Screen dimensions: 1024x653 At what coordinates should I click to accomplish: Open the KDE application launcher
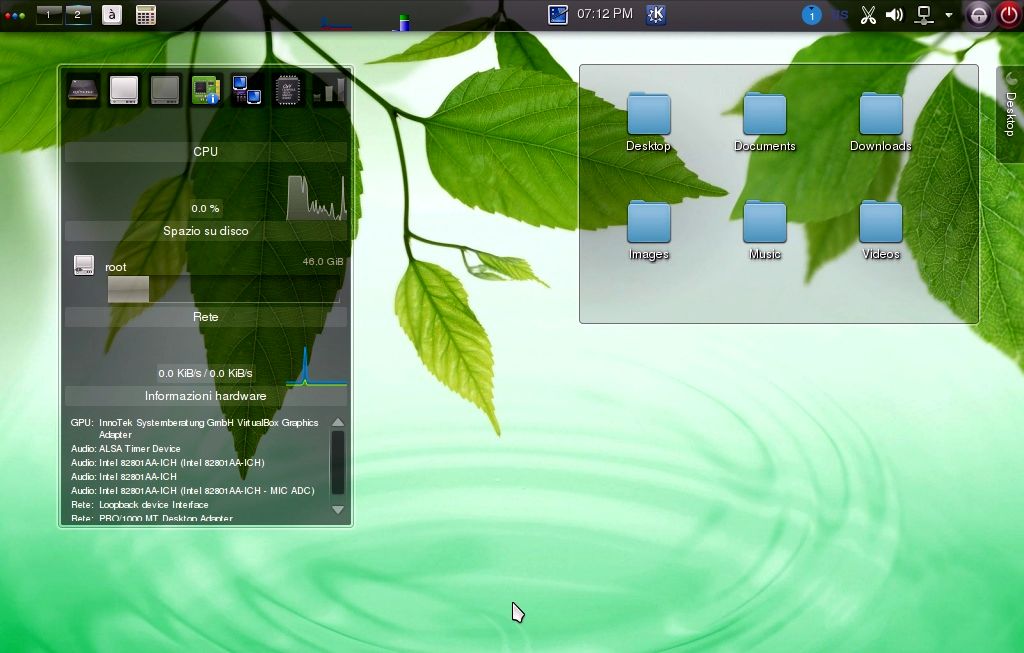656,14
